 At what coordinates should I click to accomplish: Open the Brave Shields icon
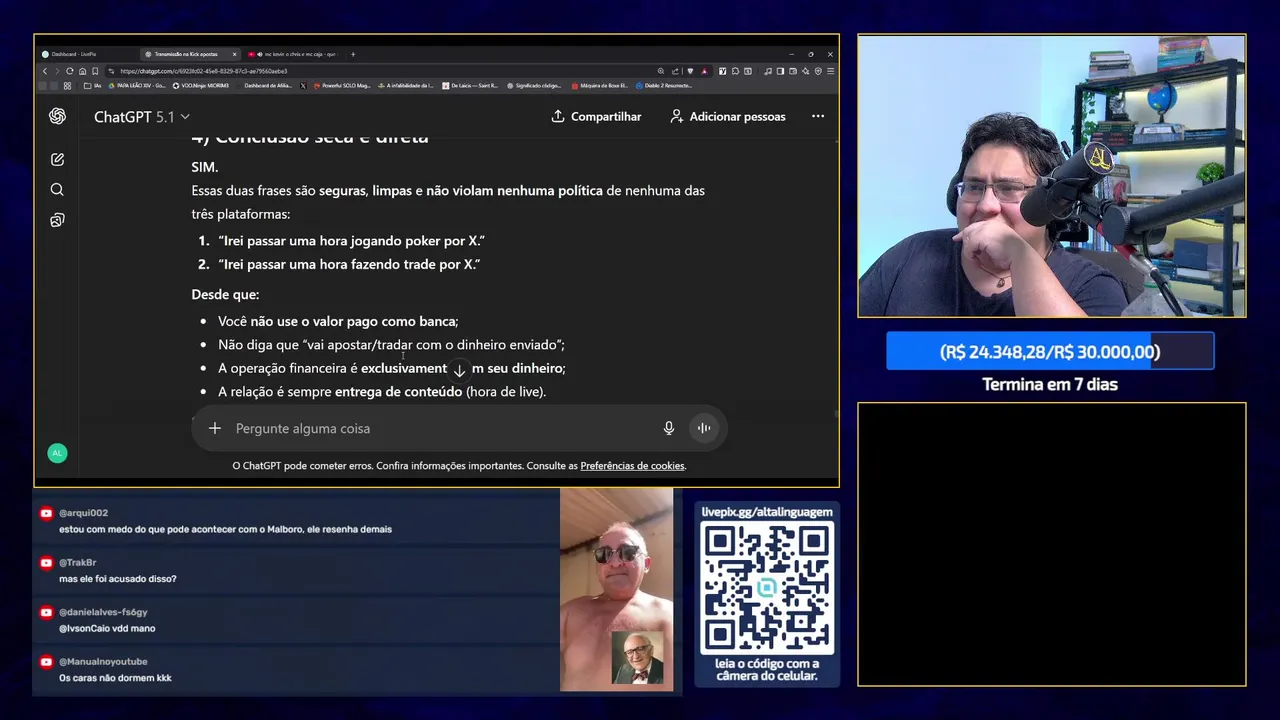pyautogui.click(x=690, y=71)
